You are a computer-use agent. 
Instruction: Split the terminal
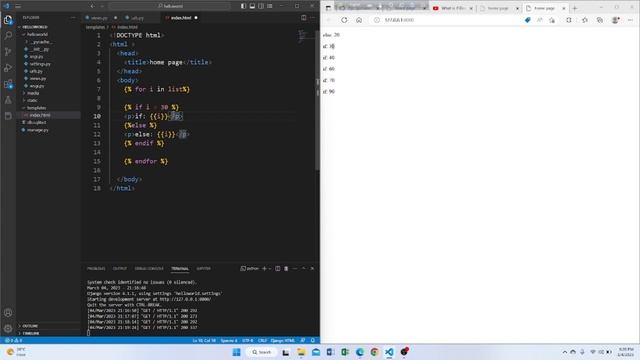click(x=278, y=269)
